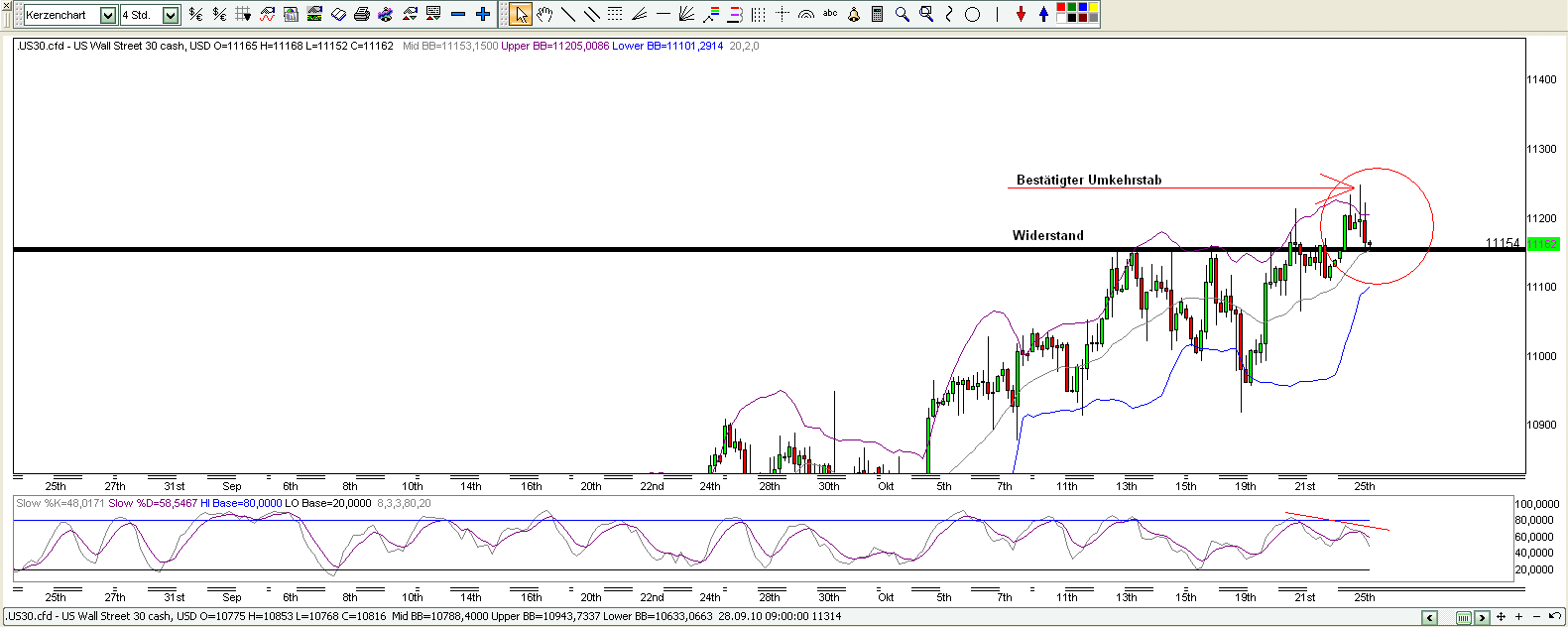This screenshot has height=627, width=1568.
Task: Click the keyboard grid arrows icon
Action: point(433,14)
